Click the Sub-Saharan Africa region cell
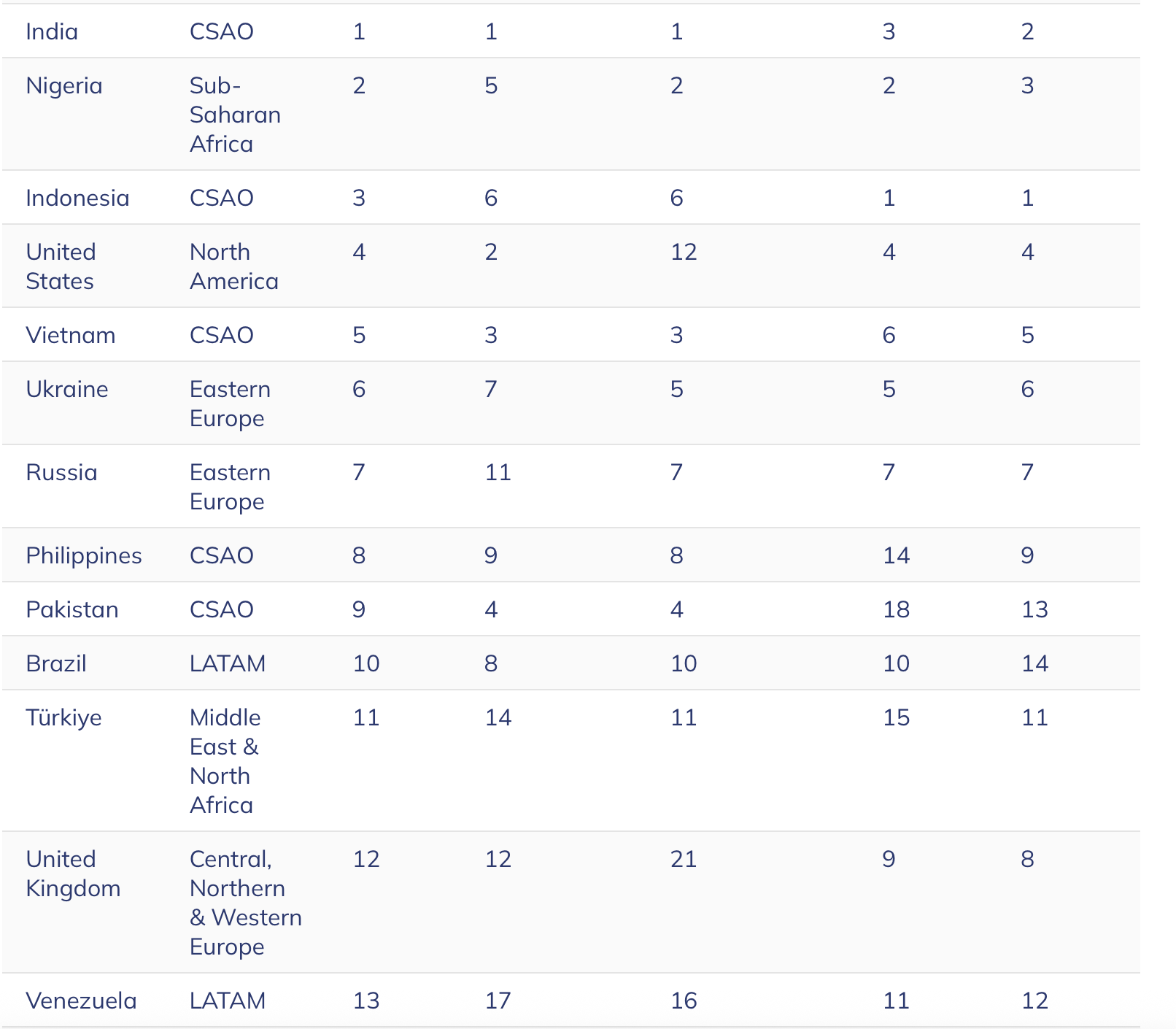Viewport: 1176px width, 1029px height. (235, 115)
